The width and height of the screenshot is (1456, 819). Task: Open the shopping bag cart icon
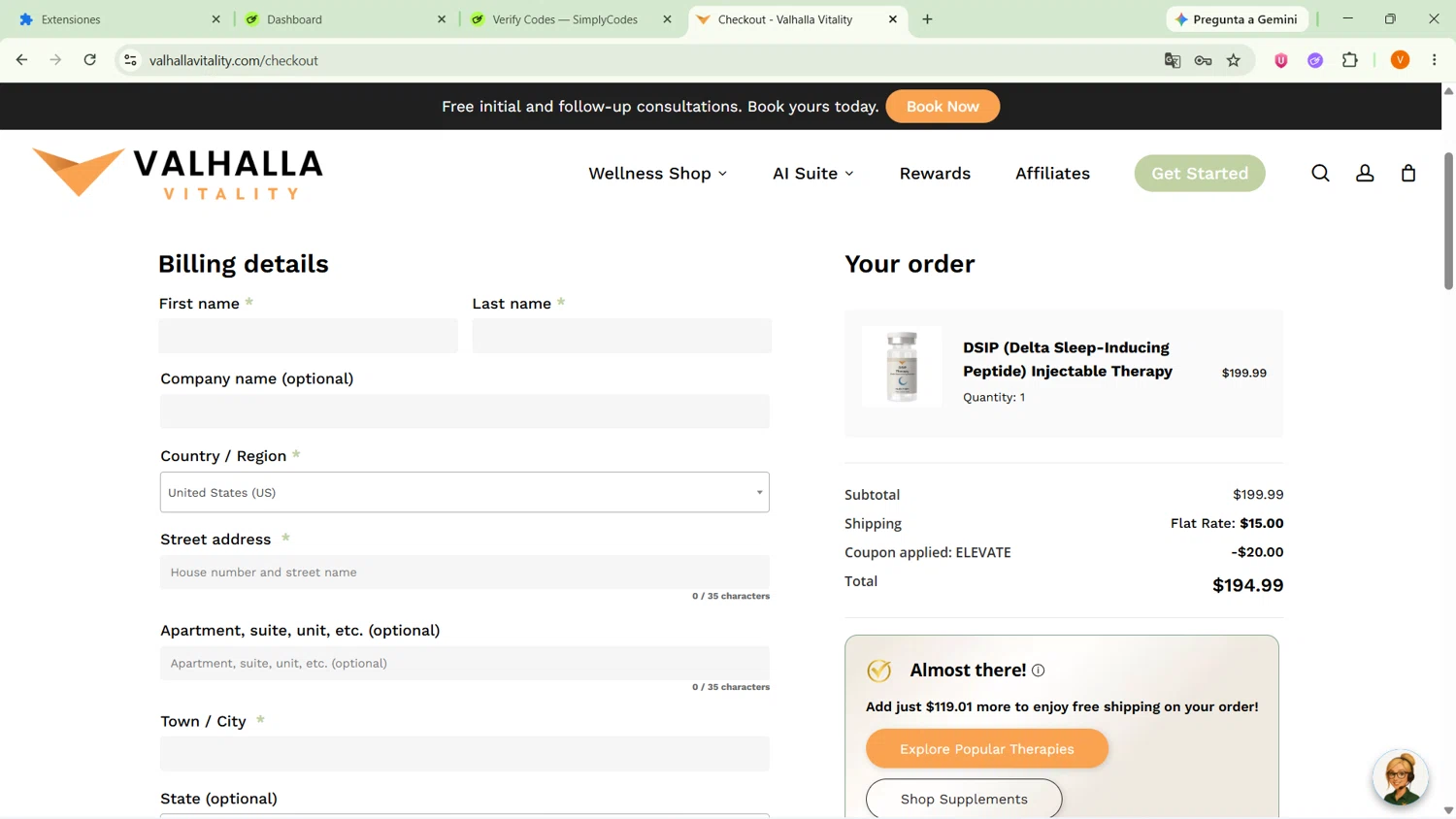click(1408, 174)
